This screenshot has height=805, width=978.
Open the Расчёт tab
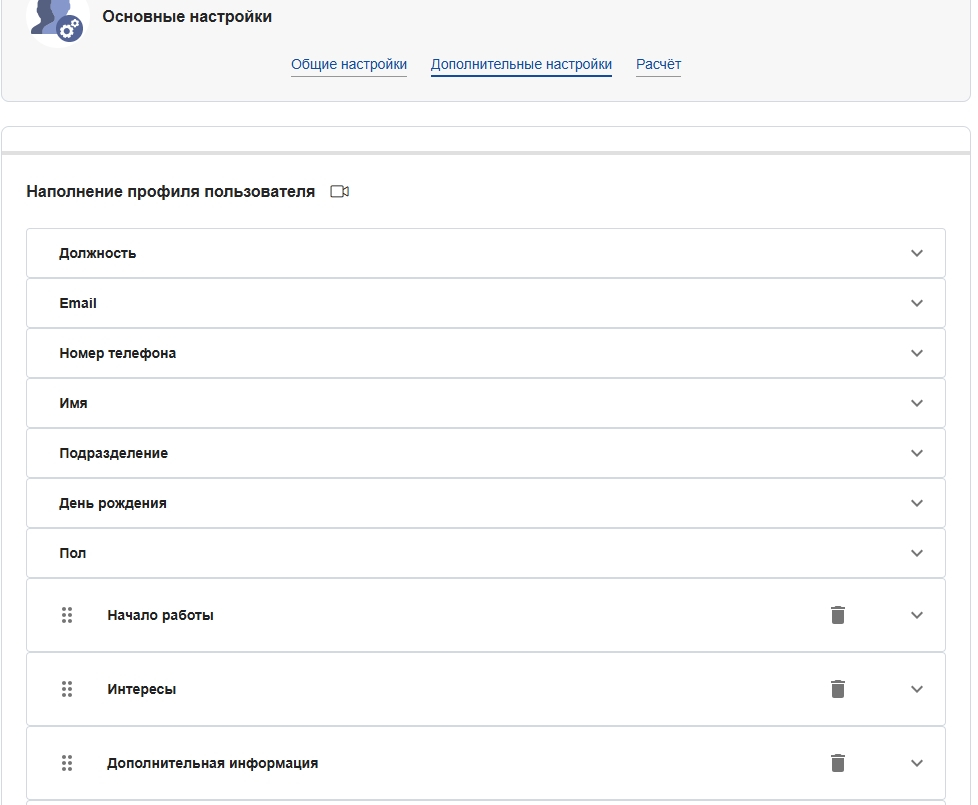pos(658,64)
